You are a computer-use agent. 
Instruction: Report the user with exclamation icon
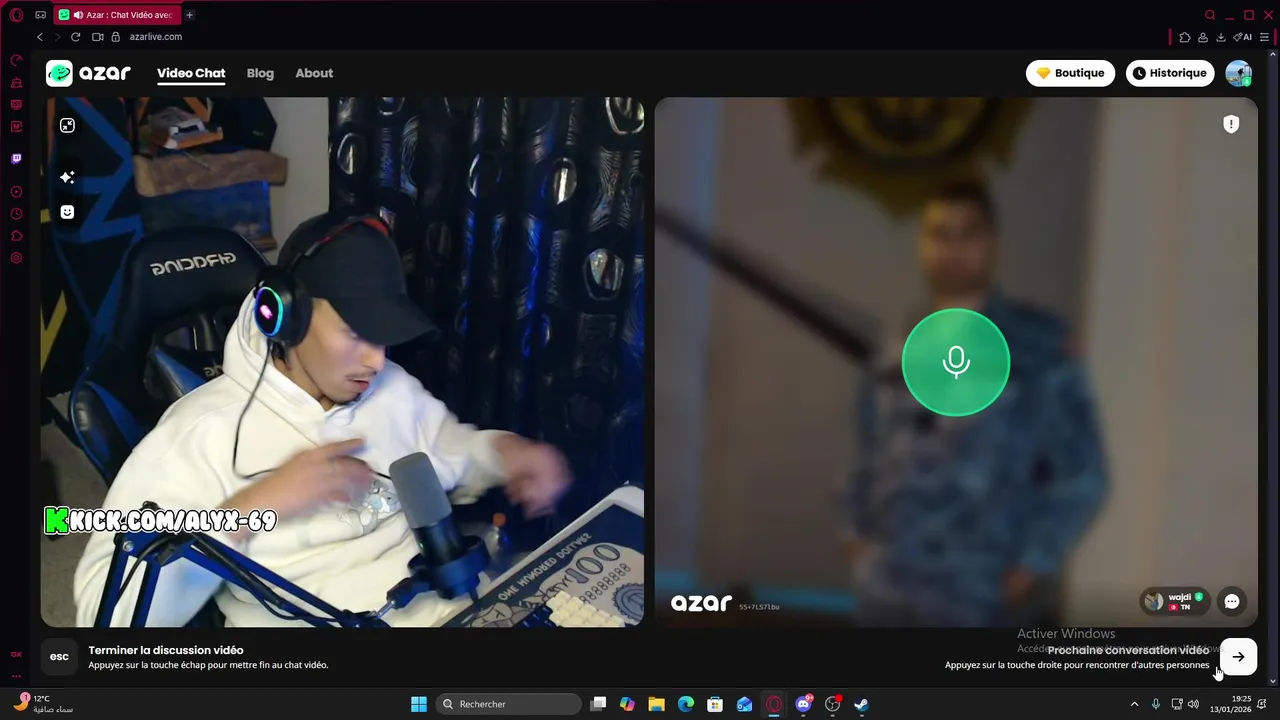1231,124
